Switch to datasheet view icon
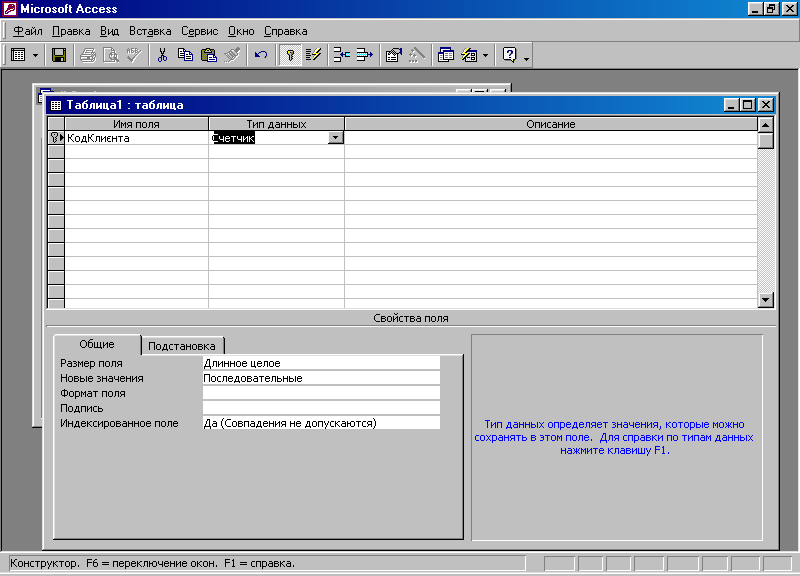800x576 pixels. coord(18,55)
